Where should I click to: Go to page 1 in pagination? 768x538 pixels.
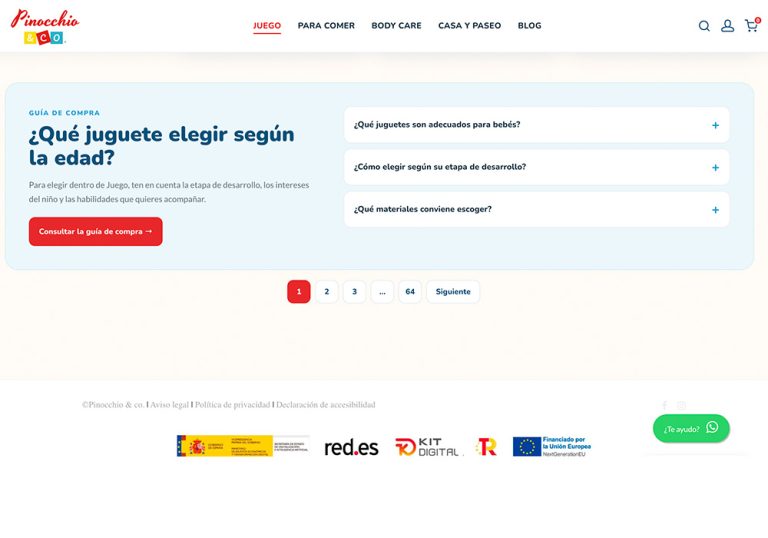299,292
